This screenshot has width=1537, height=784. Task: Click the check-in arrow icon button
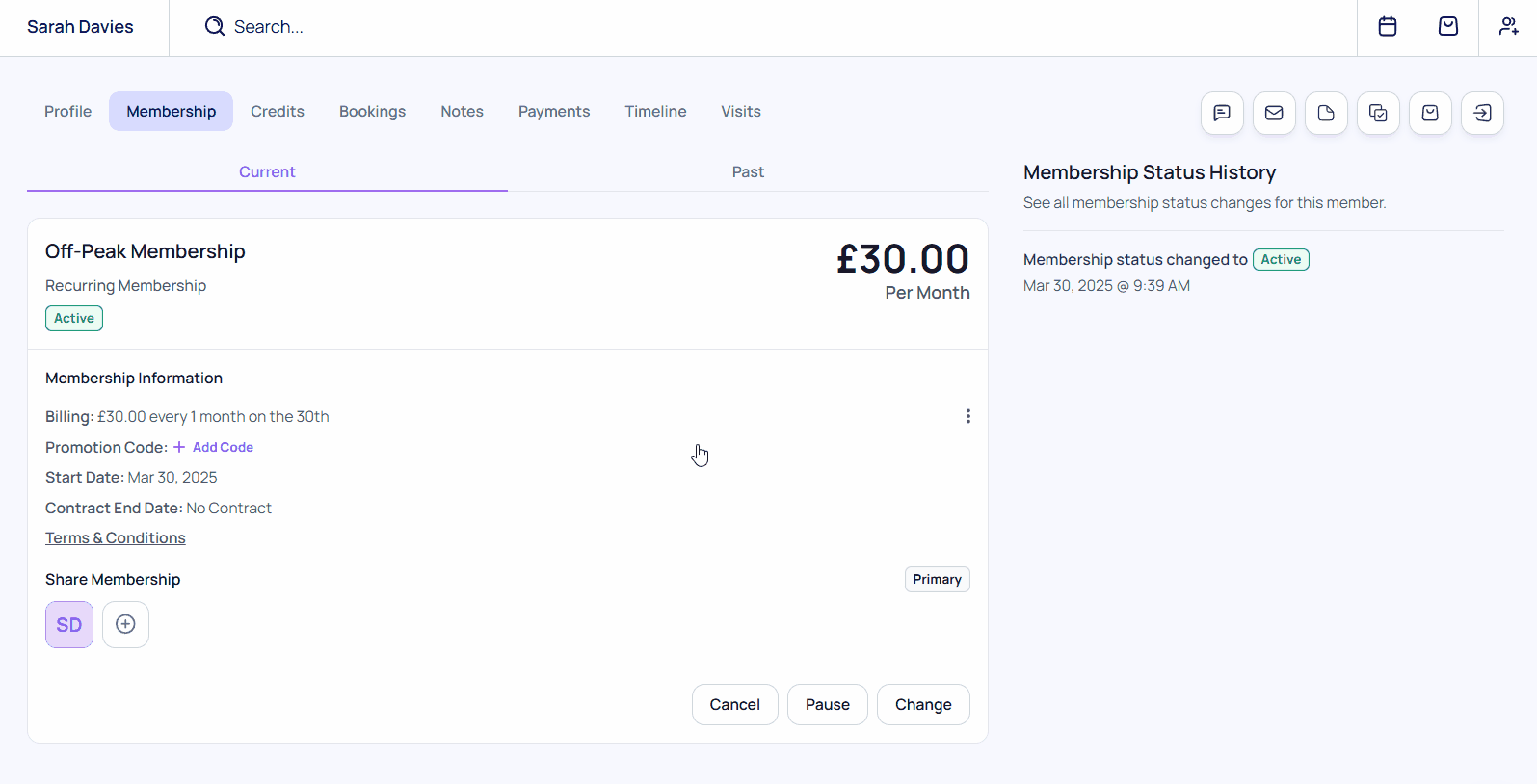pos(1482,114)
